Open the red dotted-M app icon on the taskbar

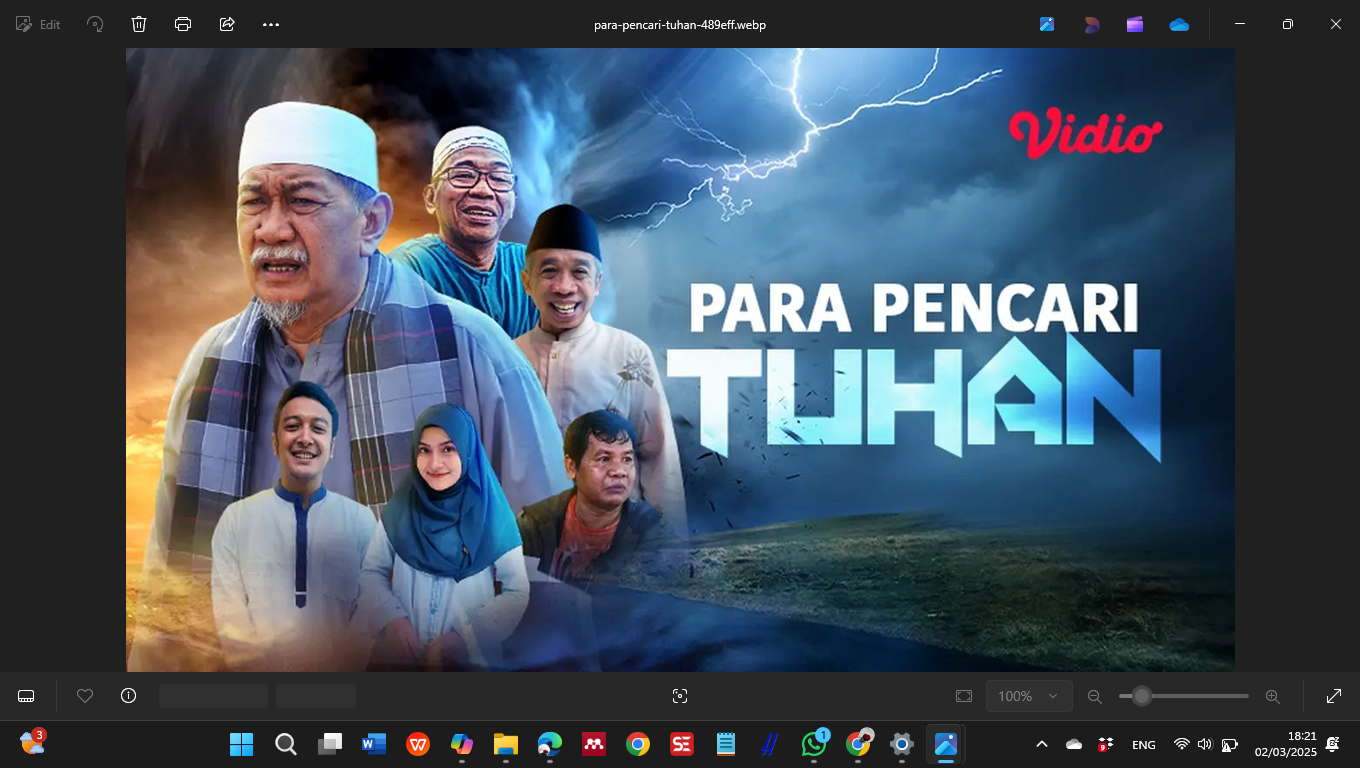click(x=593, y=744)
